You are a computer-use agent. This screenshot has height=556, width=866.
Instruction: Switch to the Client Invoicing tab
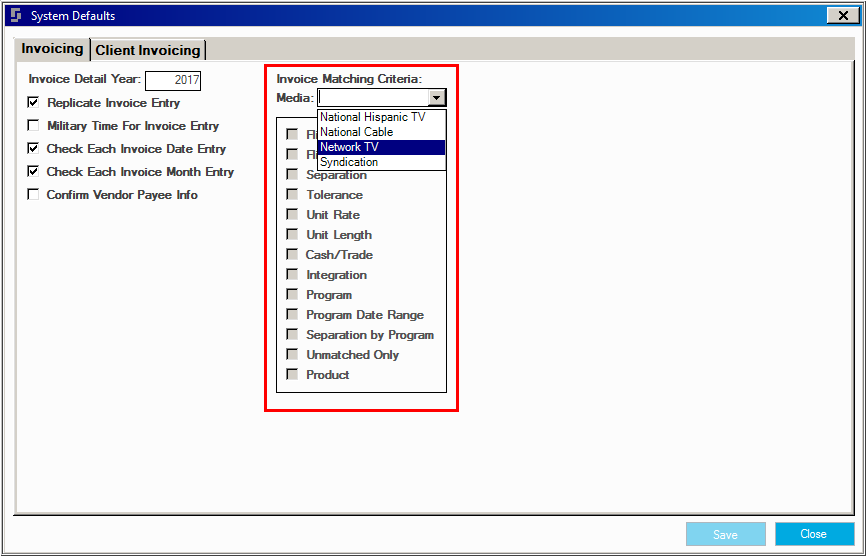(x=148, y=50)
